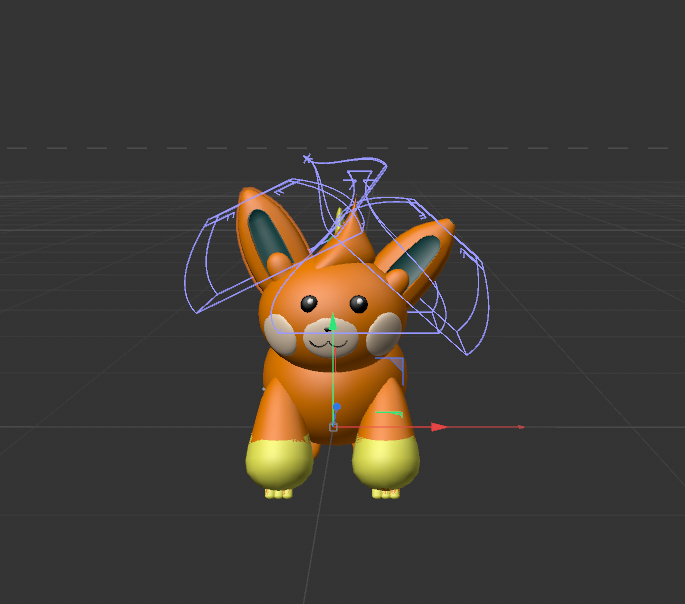This screenshot has width=685, height=604.
Task: Click the red X-axis arrow handle
Action: [x=439, y=427]
